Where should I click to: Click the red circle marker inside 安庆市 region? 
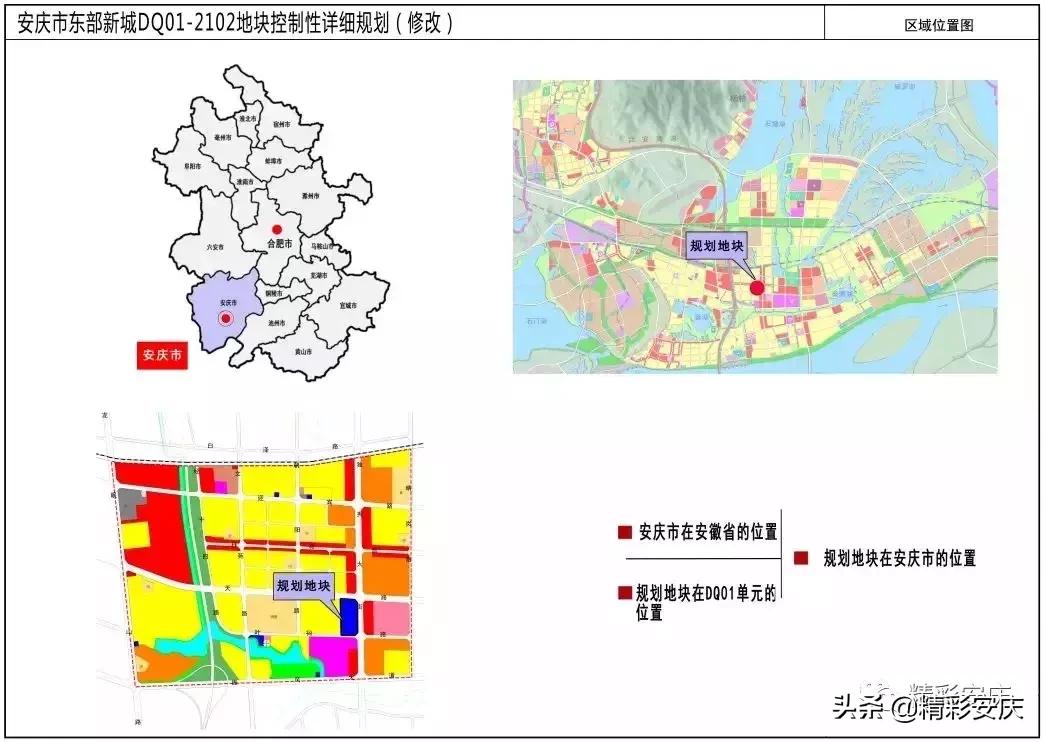pos(225,320)
